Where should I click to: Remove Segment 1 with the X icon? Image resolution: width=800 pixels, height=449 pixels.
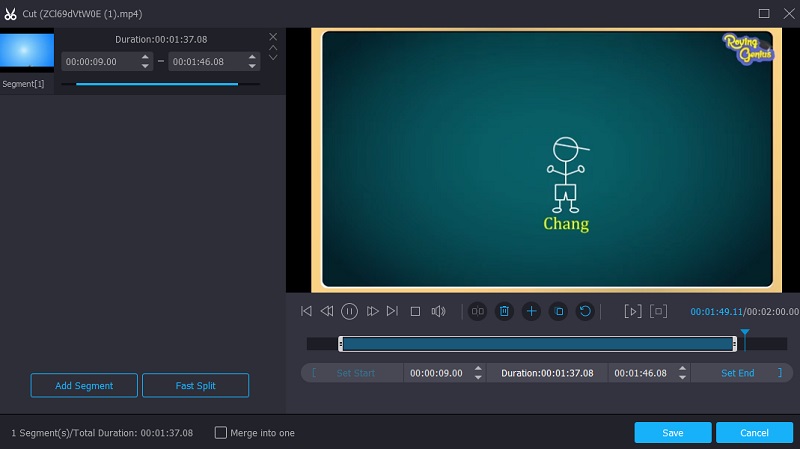point(273,36)
